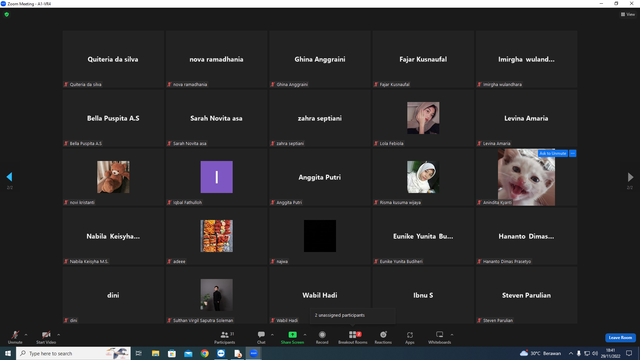Open the Reactions menu
Viewport: 640px width, 360px height.
click(383, 337)
